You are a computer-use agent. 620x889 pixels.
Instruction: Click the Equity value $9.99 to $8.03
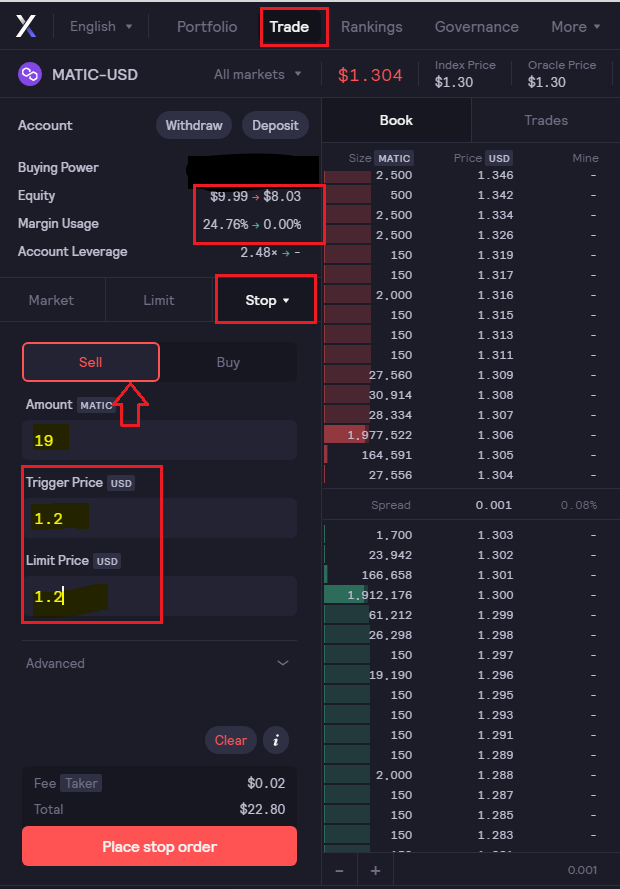(256, 196)
